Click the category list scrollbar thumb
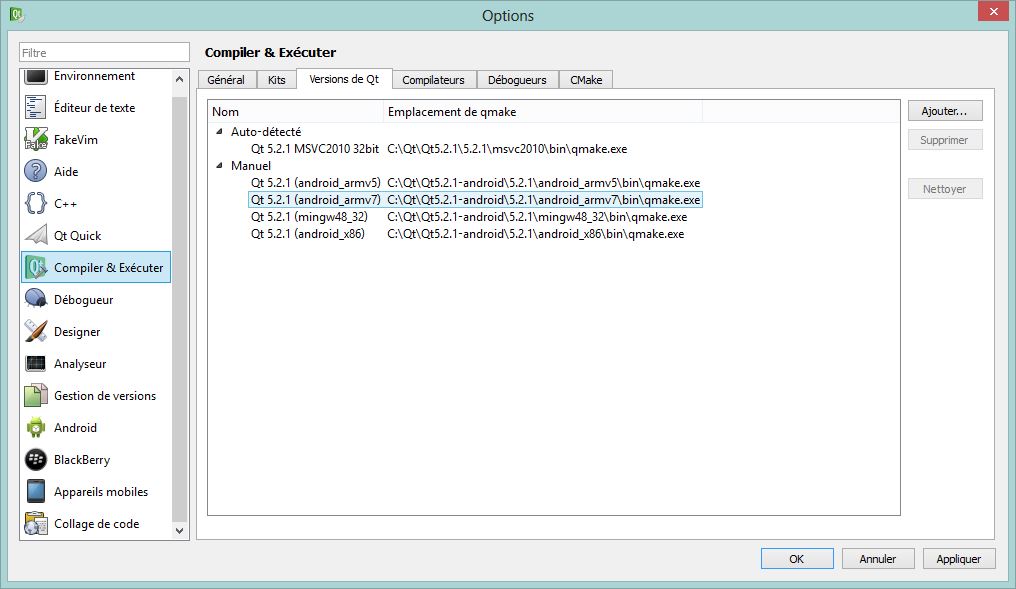 coord(179,309)
